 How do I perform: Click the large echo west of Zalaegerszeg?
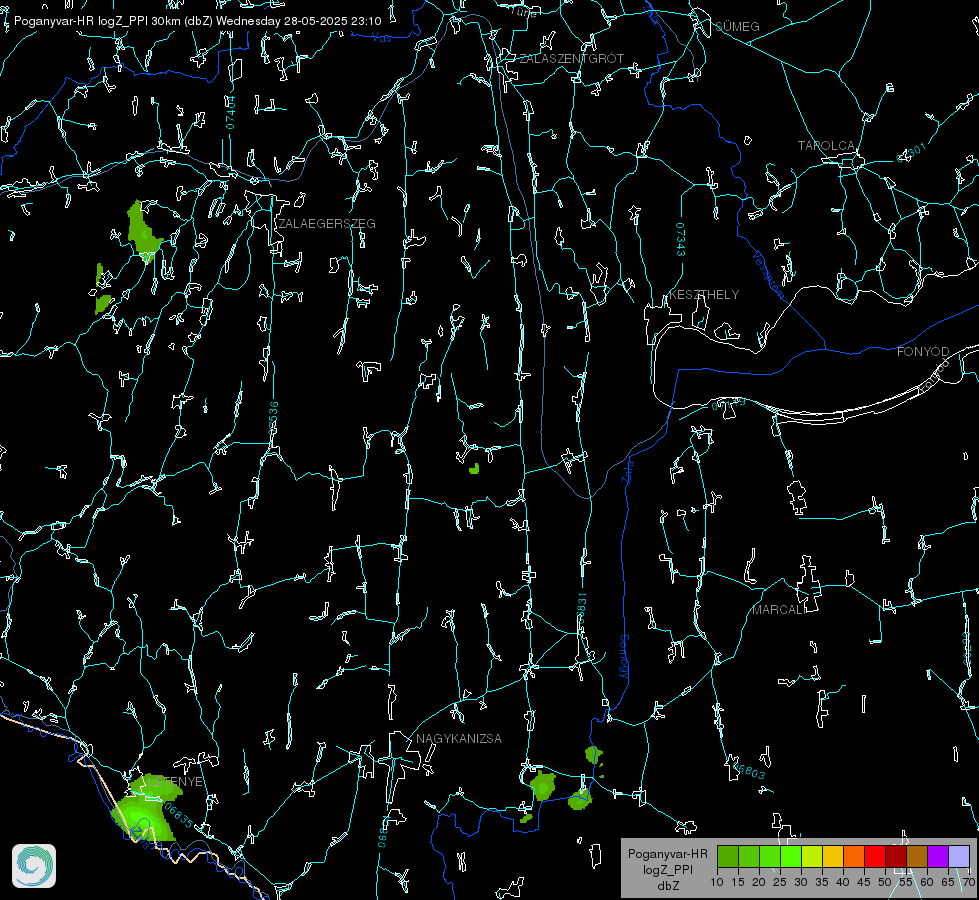[144, 230]
